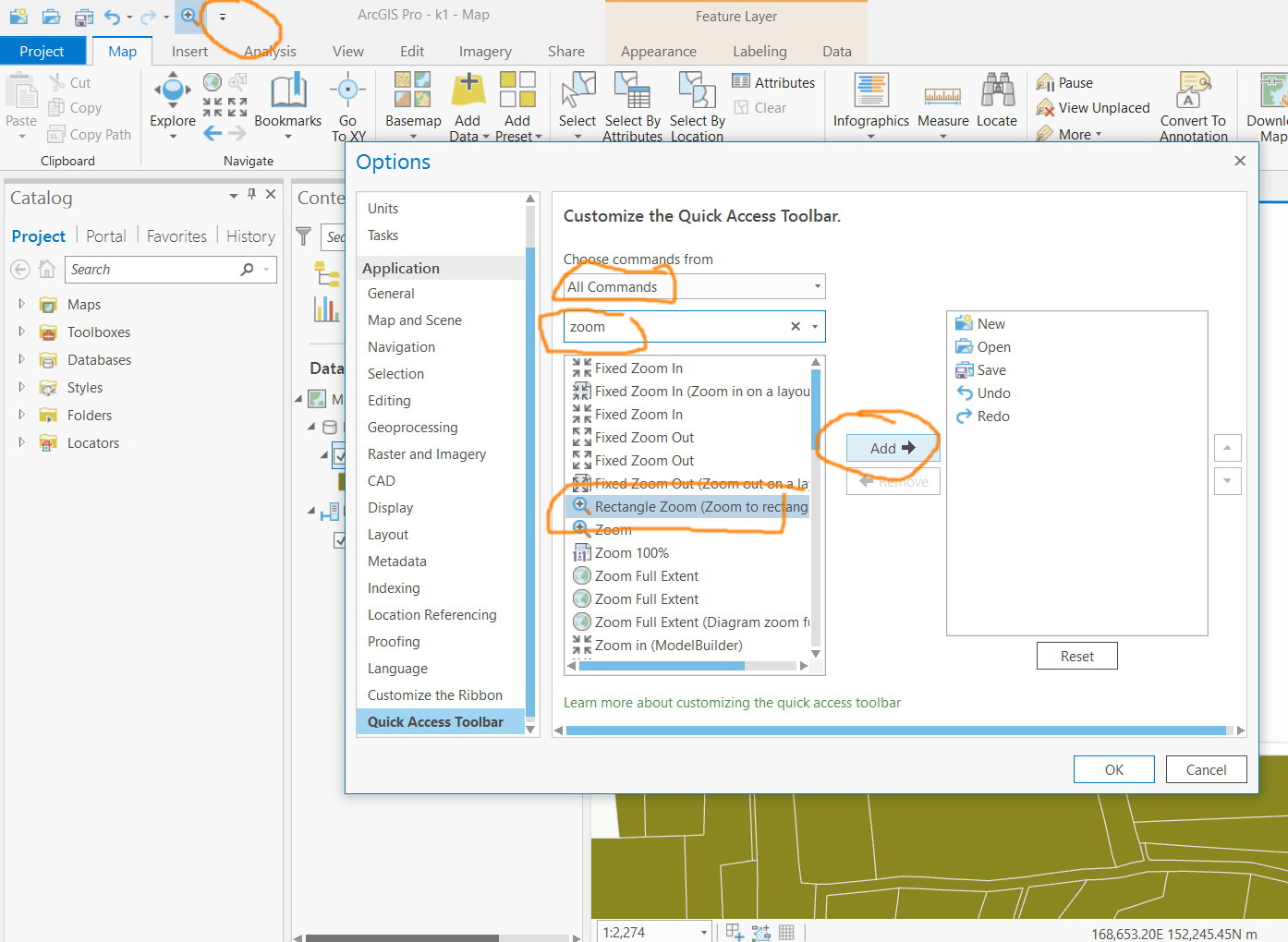
Task: Click the Catalog pane home icon
Action: (x=47, y=270)
